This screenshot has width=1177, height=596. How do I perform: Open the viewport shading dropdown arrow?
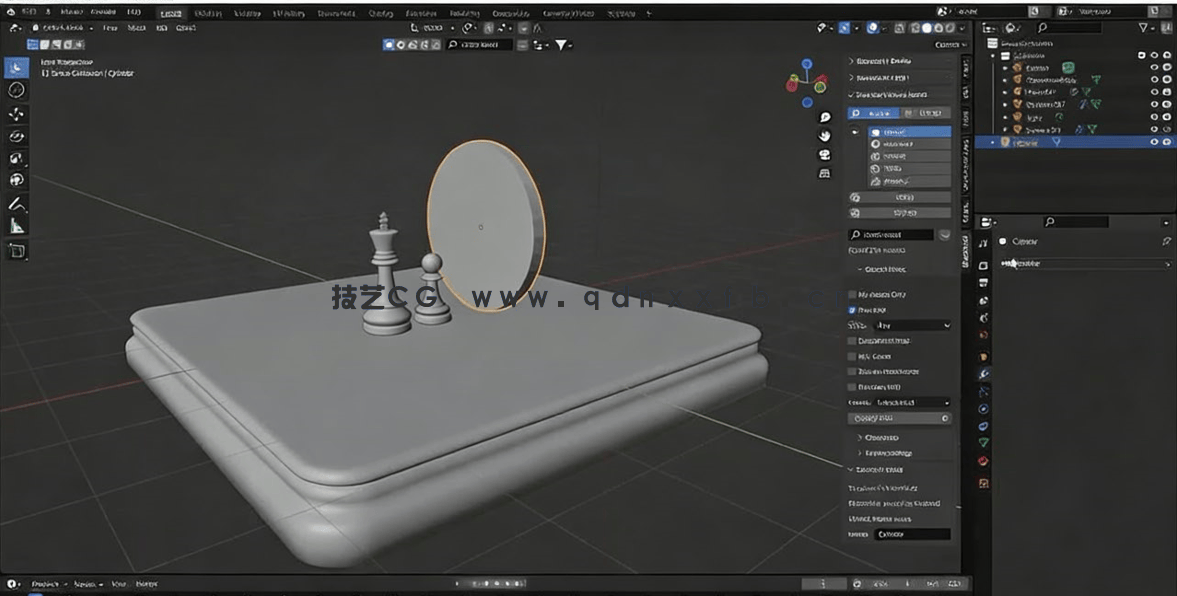(962, 29)
